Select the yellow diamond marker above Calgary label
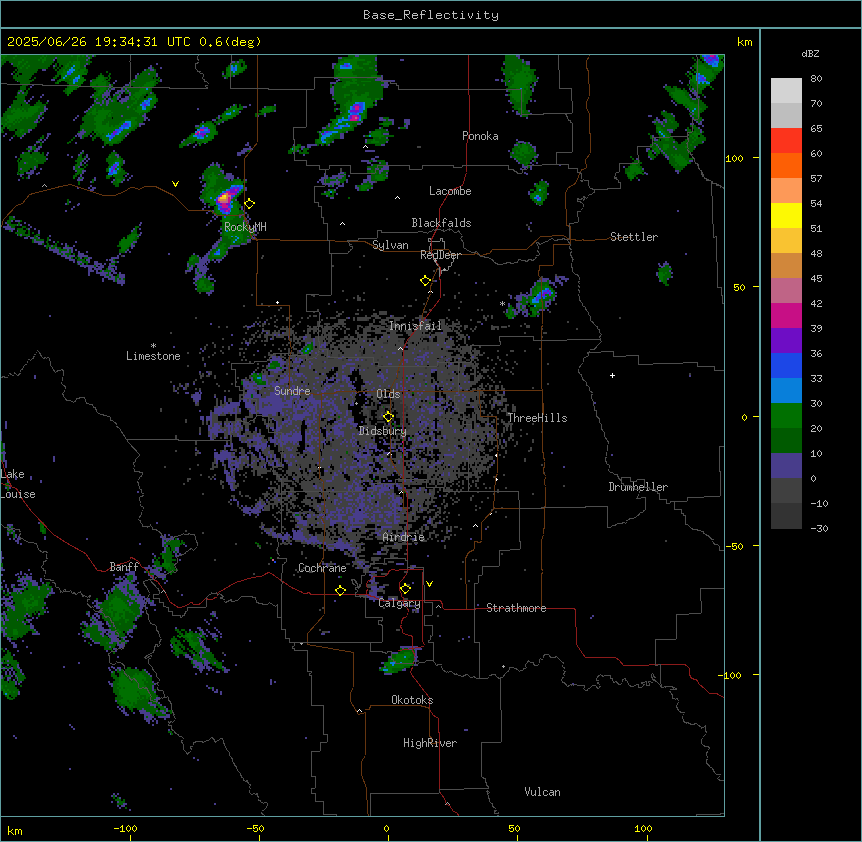Viewport: 862px width, 842px height. point(405,589)
